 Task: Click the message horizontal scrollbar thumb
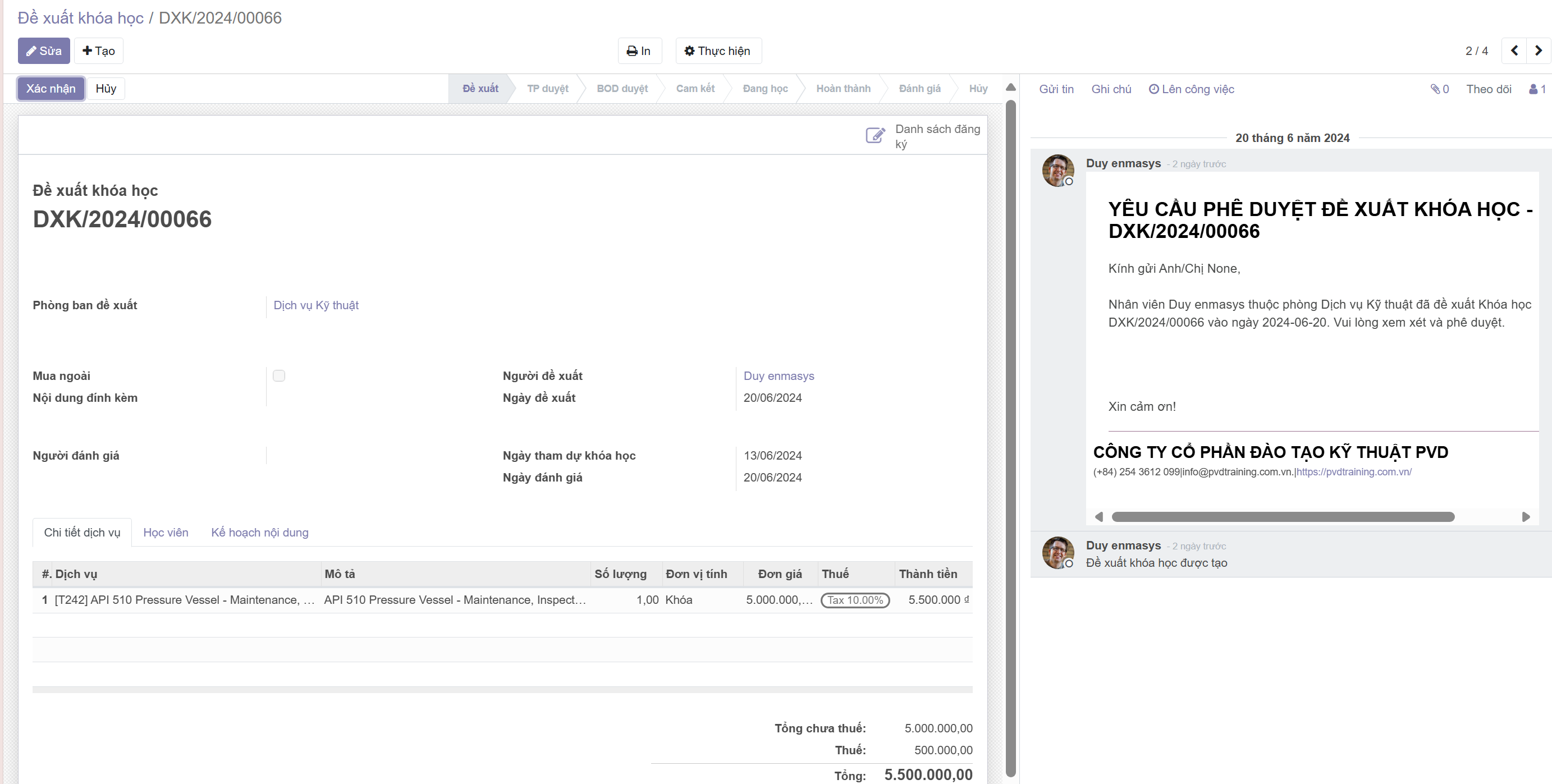click(1282, 517)
